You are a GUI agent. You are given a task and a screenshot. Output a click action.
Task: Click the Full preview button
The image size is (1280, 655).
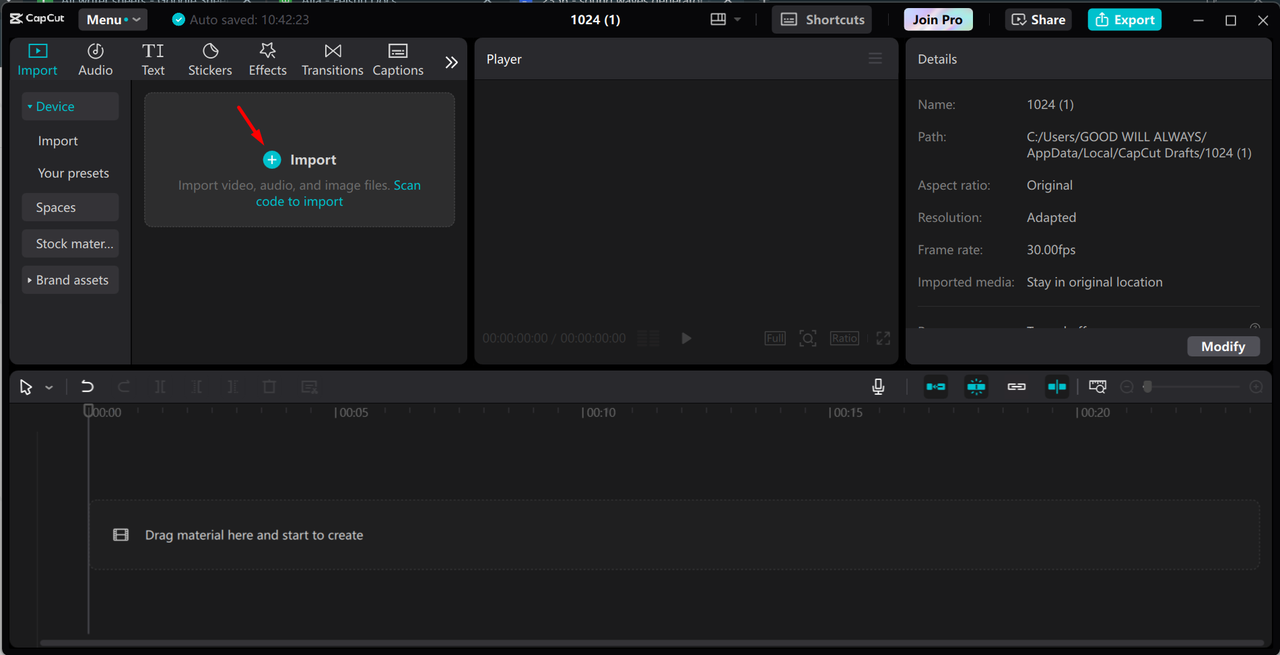(x=775, y=339)
